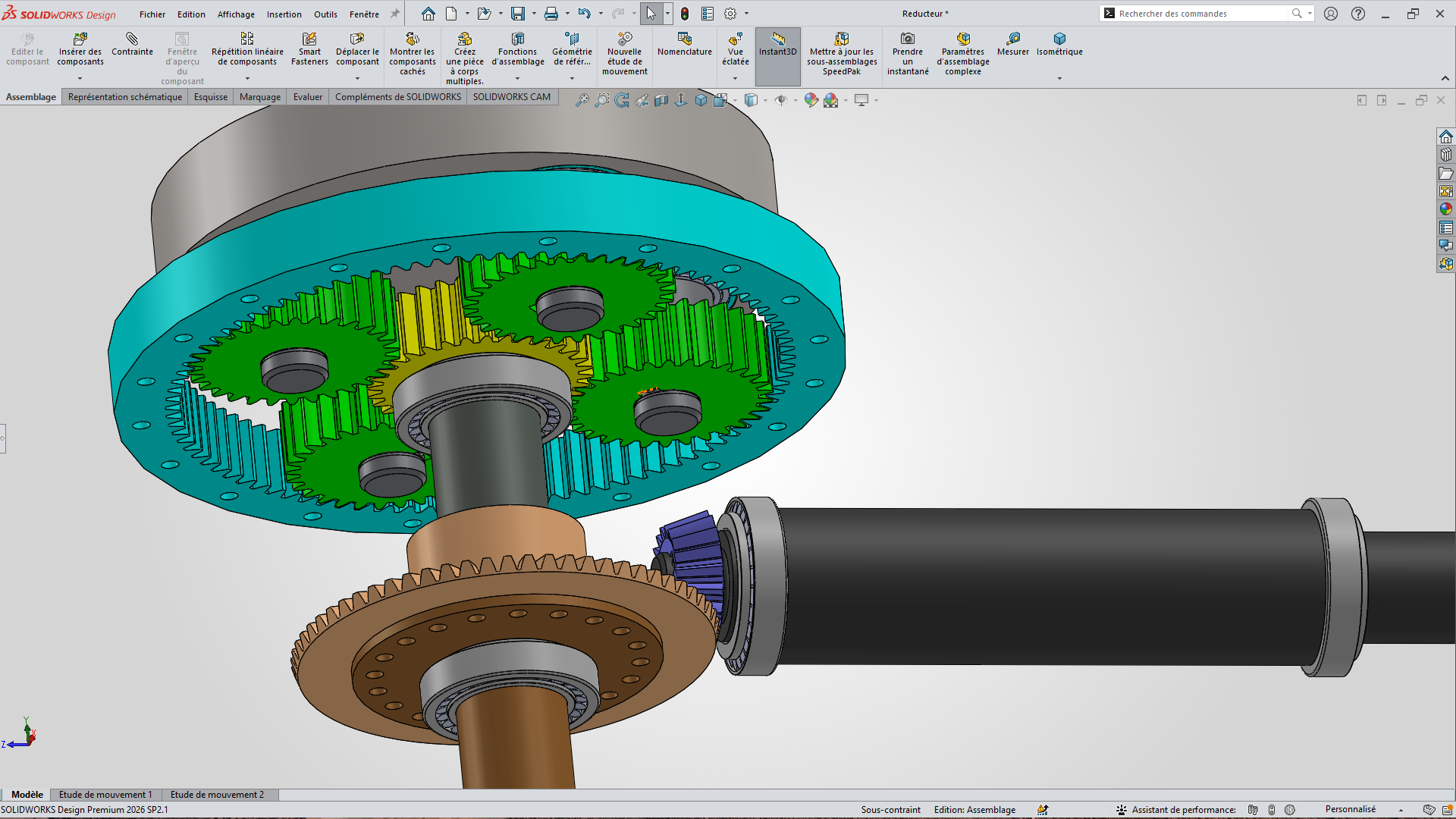Click the Zoom to fit icon
The height and width of the screenshot is (819, 1456).
(x=582, y=100)
